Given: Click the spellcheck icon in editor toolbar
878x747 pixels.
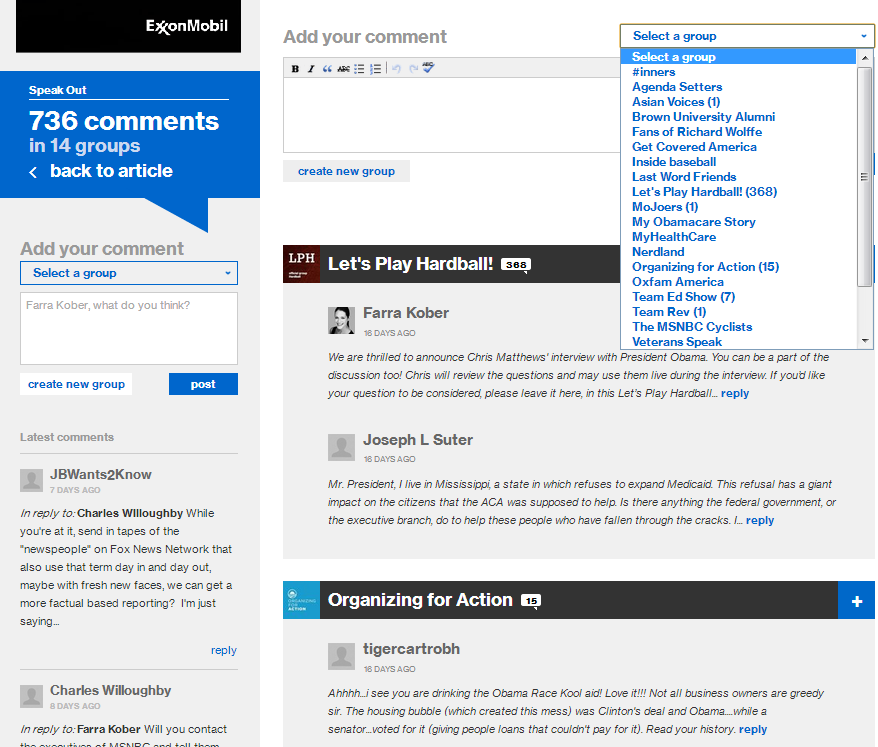Looking at the screenshot, I should click(x=428, y=68).
